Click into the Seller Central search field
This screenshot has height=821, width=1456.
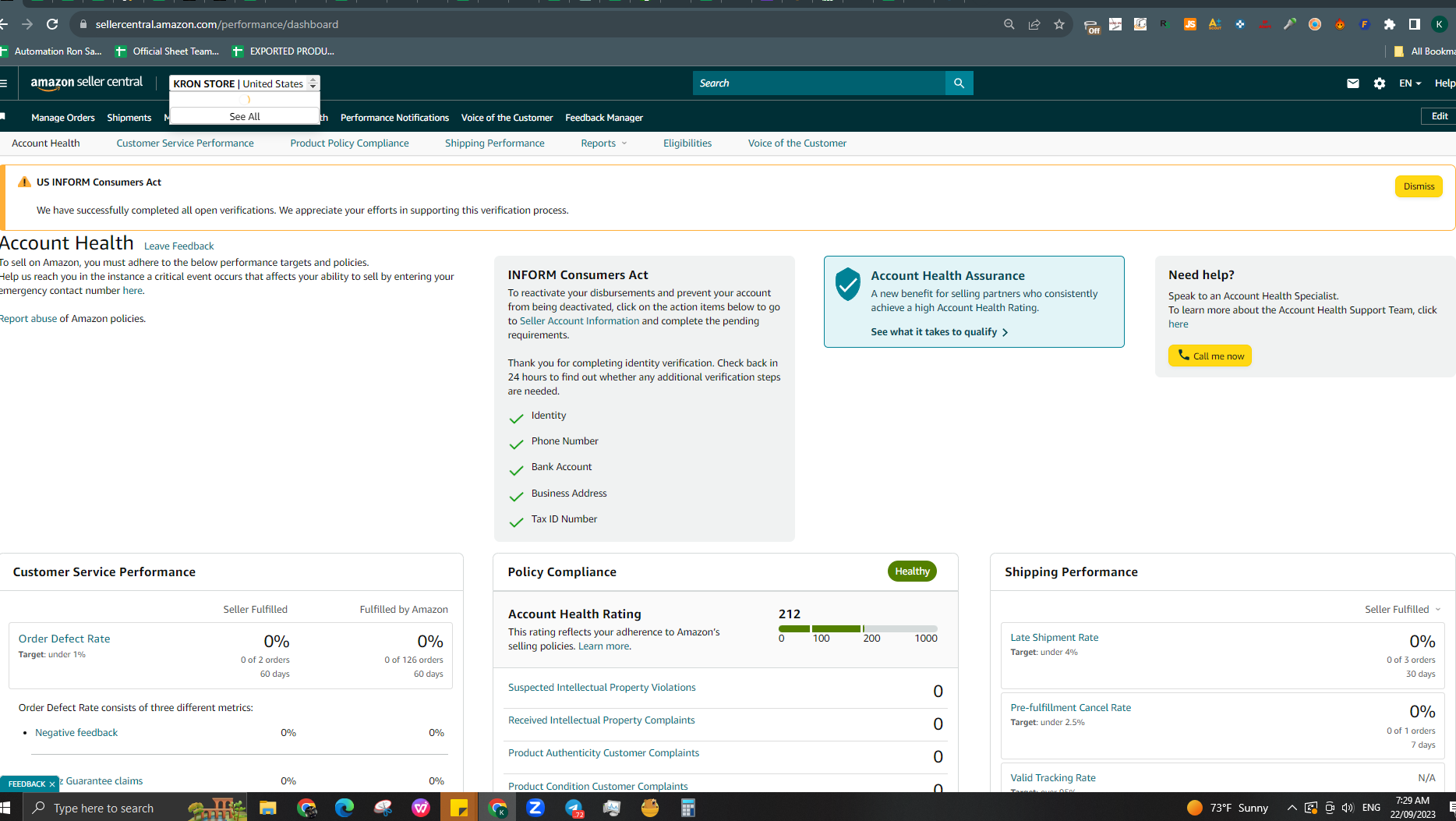[818, 83]
